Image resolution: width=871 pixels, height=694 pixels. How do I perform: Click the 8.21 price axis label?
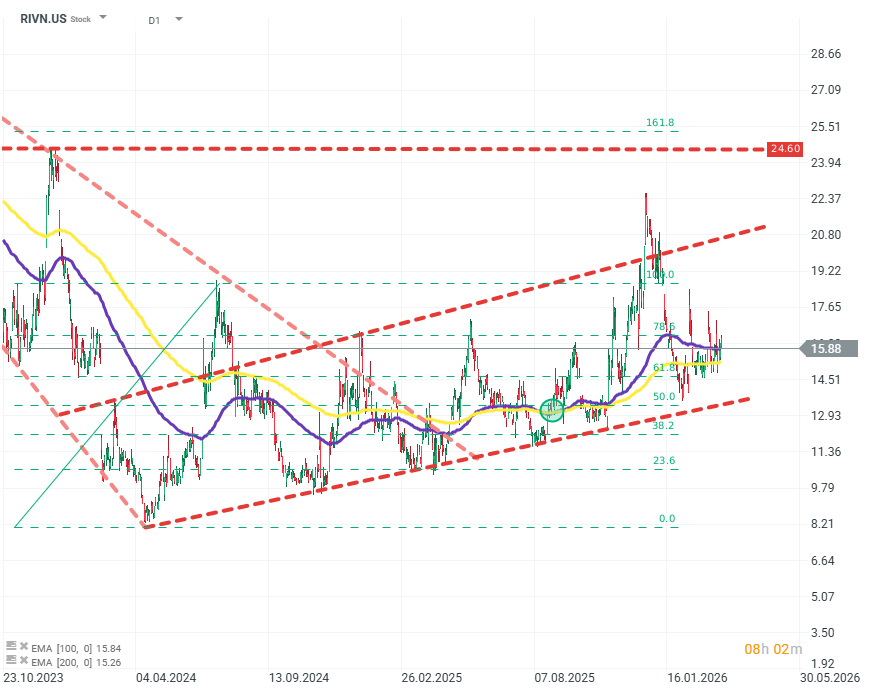pyautogui.click(x=823, y=524)
